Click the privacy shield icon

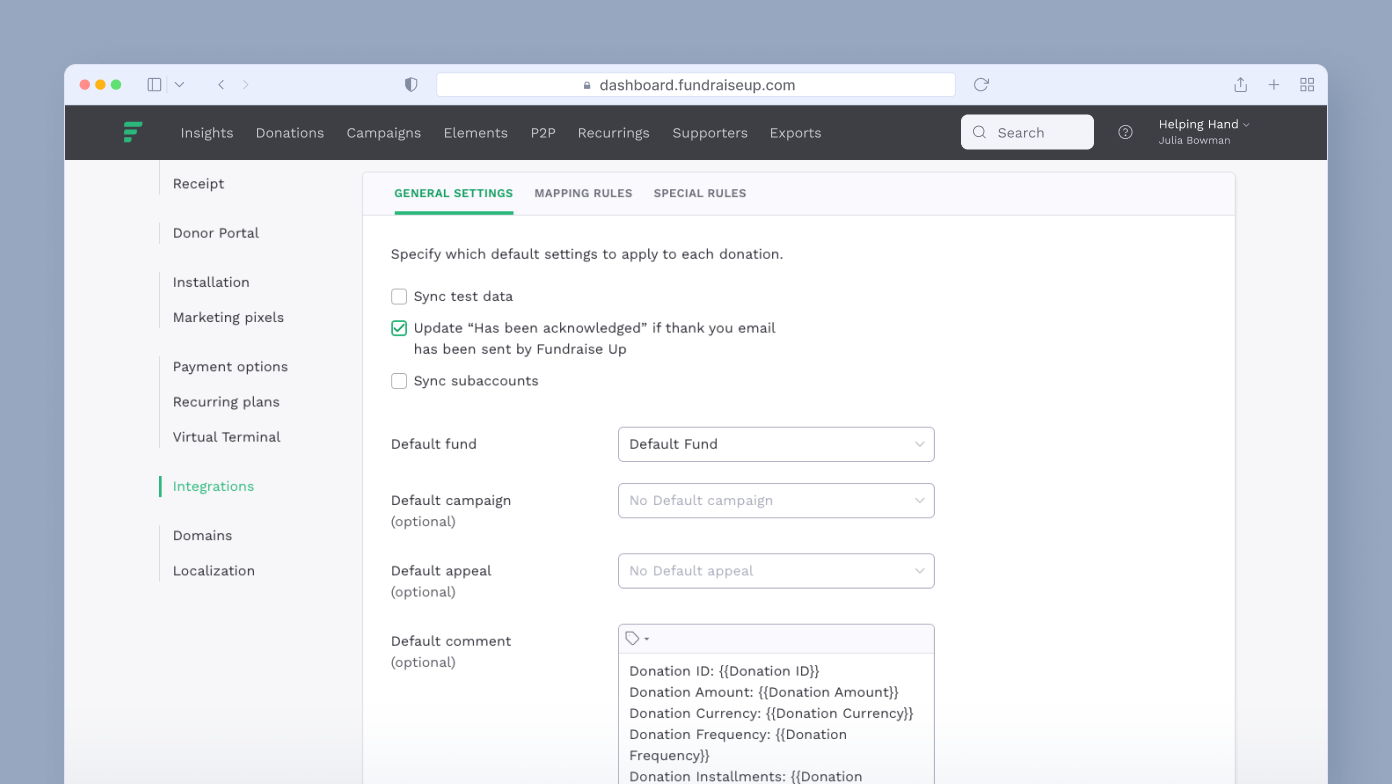pyautogui.click(x=411, y=85)
